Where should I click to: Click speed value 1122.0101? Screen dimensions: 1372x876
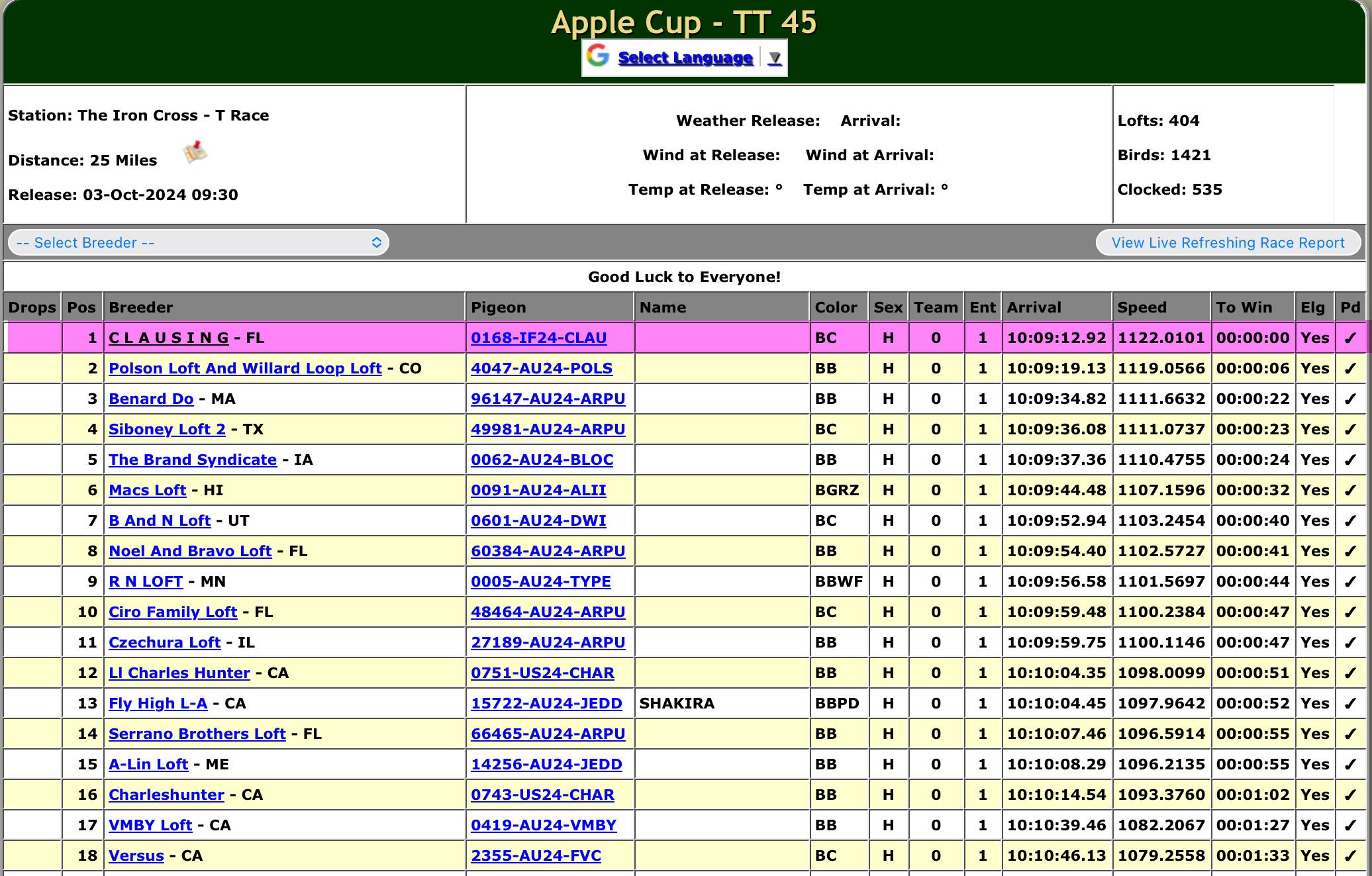point(1161,338)
